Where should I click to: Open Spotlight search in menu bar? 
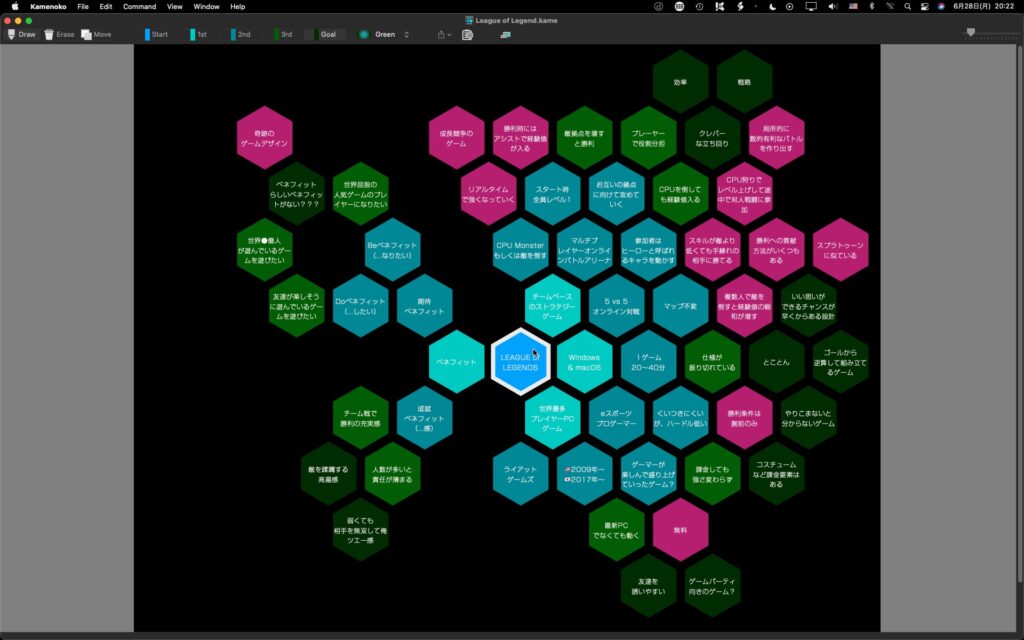[907, 7]
